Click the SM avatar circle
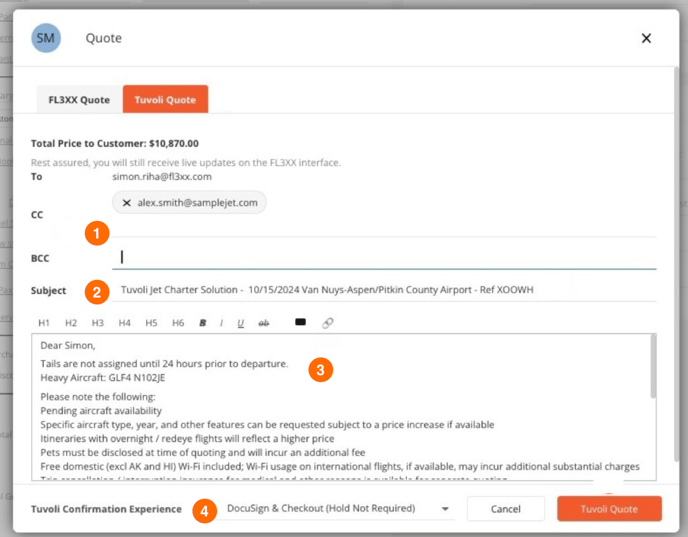Screen dimensions: 688x537 point(46,38)
